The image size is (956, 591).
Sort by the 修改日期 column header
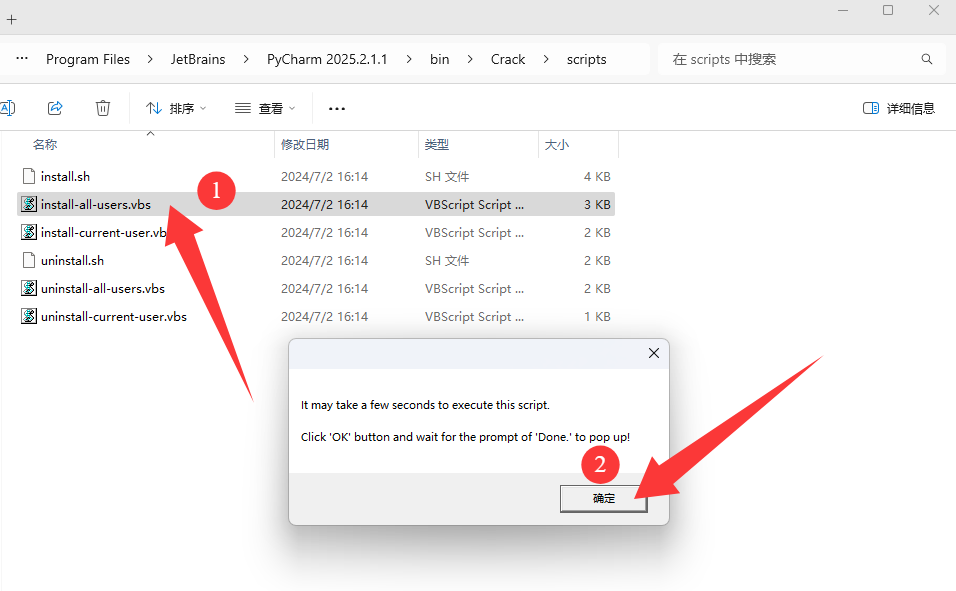pos(305,145)
